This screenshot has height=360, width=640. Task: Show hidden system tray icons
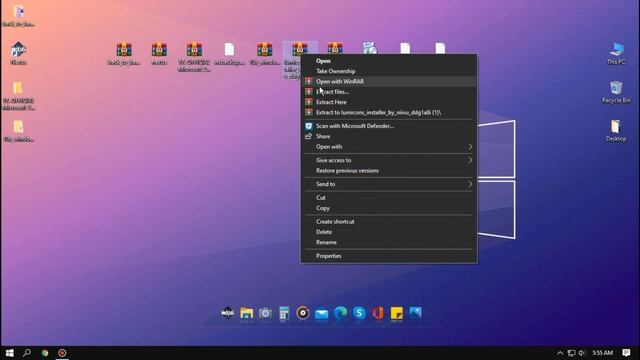tap(560, 353)
